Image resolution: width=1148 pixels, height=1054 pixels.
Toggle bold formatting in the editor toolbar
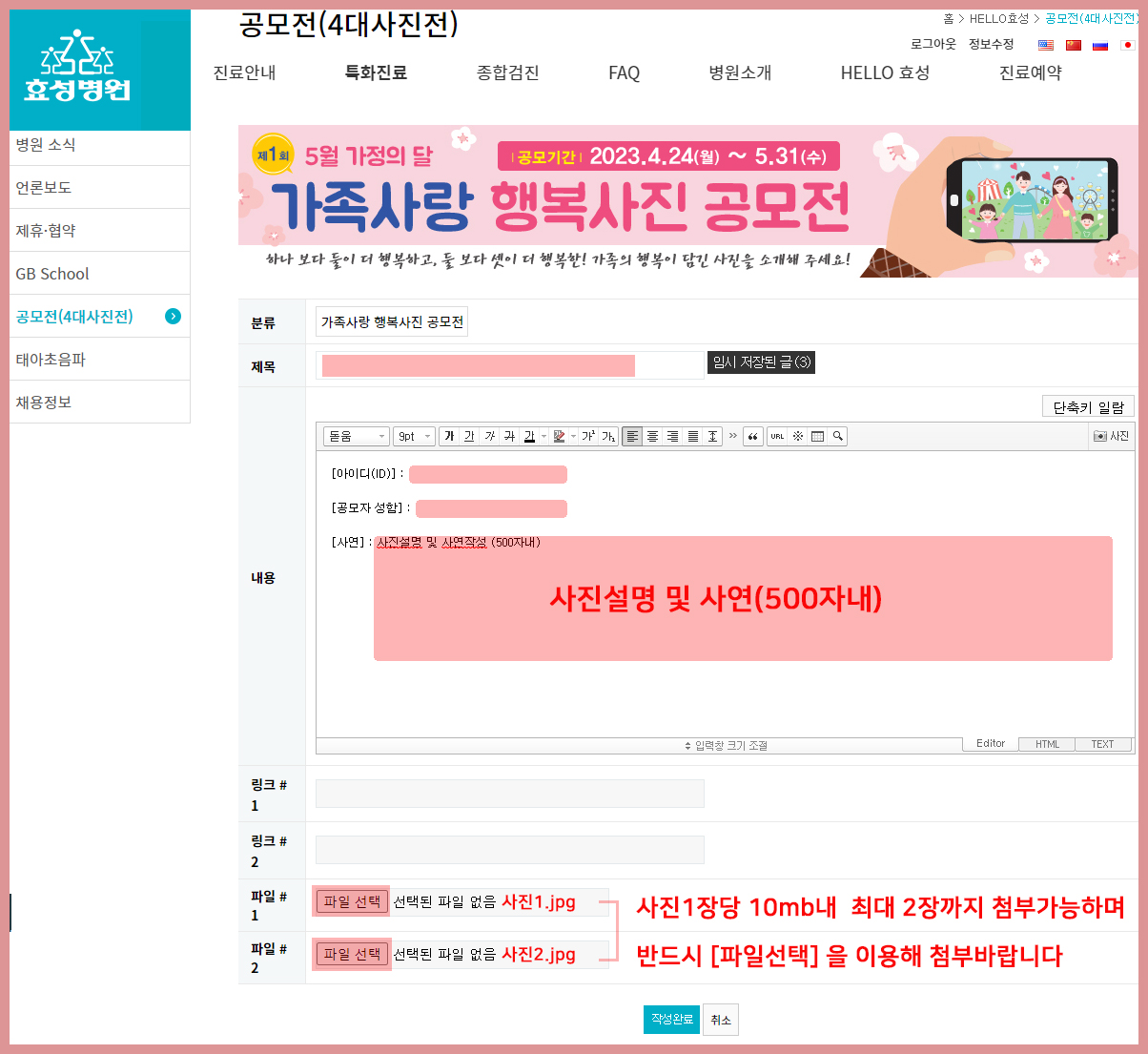(449, 436)
